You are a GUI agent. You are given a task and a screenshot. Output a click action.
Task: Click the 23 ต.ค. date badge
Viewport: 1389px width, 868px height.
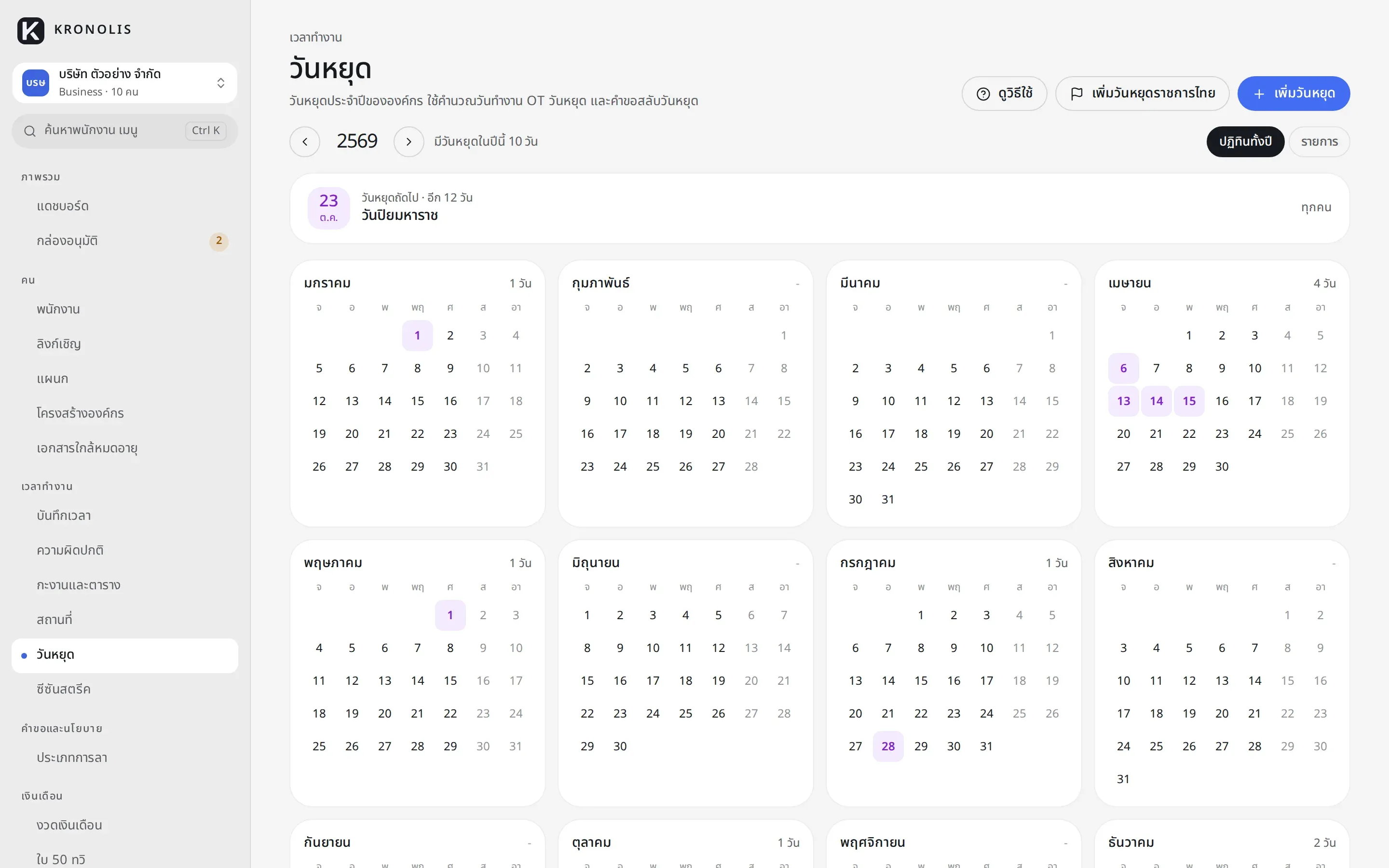(x=329, y=208)
